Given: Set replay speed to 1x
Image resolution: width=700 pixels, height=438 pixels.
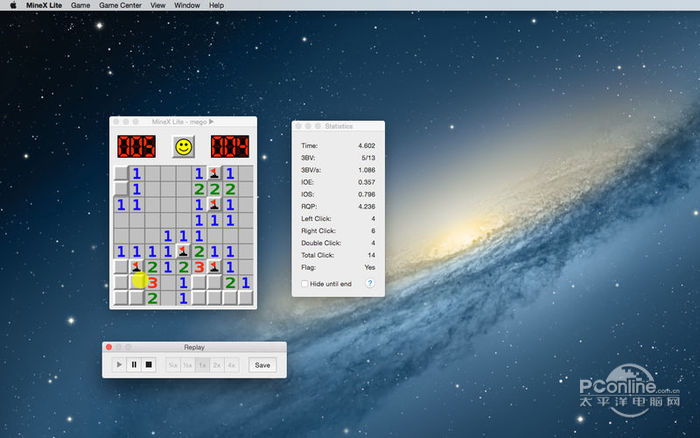Looking at the screenshot, I should [202, 365].
